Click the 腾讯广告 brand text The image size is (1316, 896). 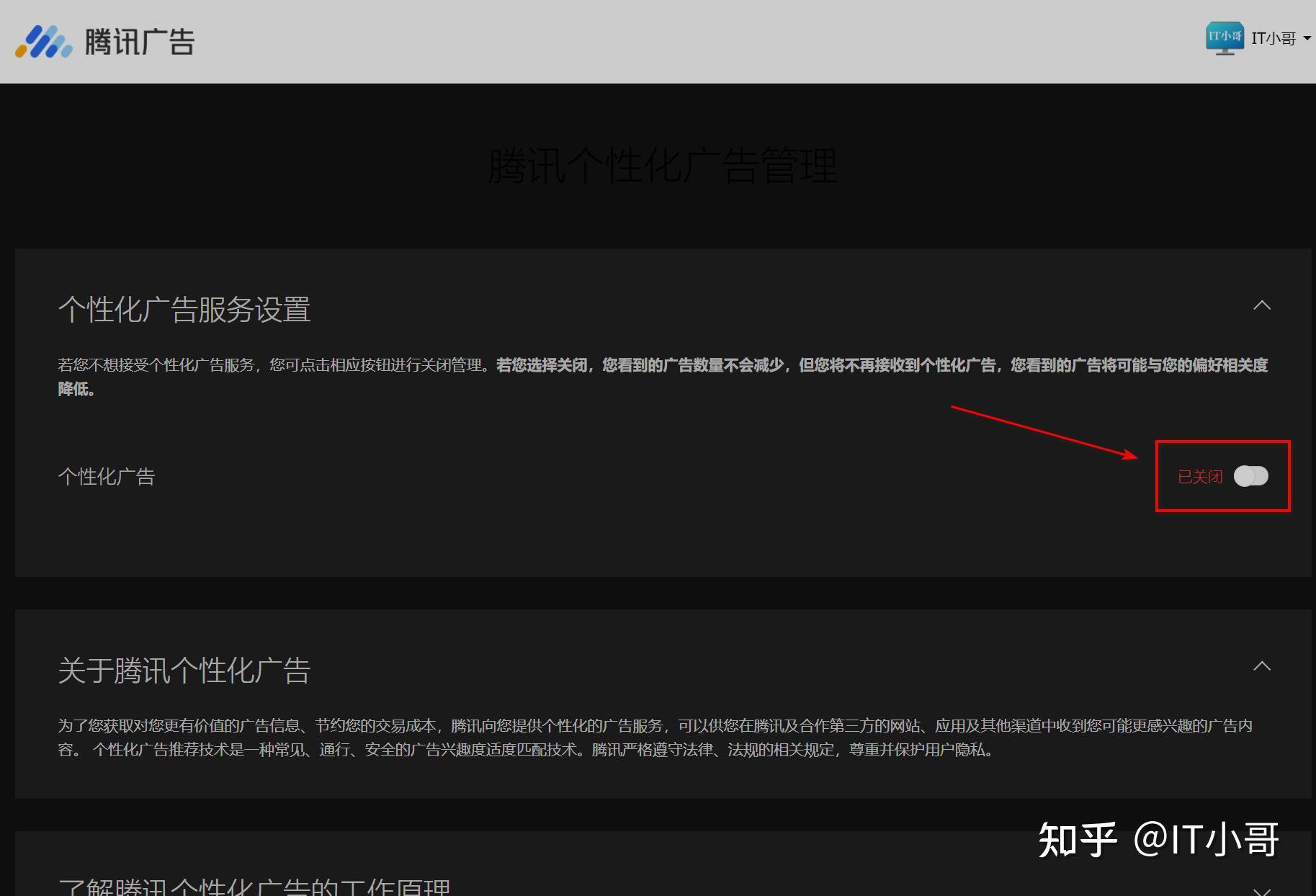[140, 42]
